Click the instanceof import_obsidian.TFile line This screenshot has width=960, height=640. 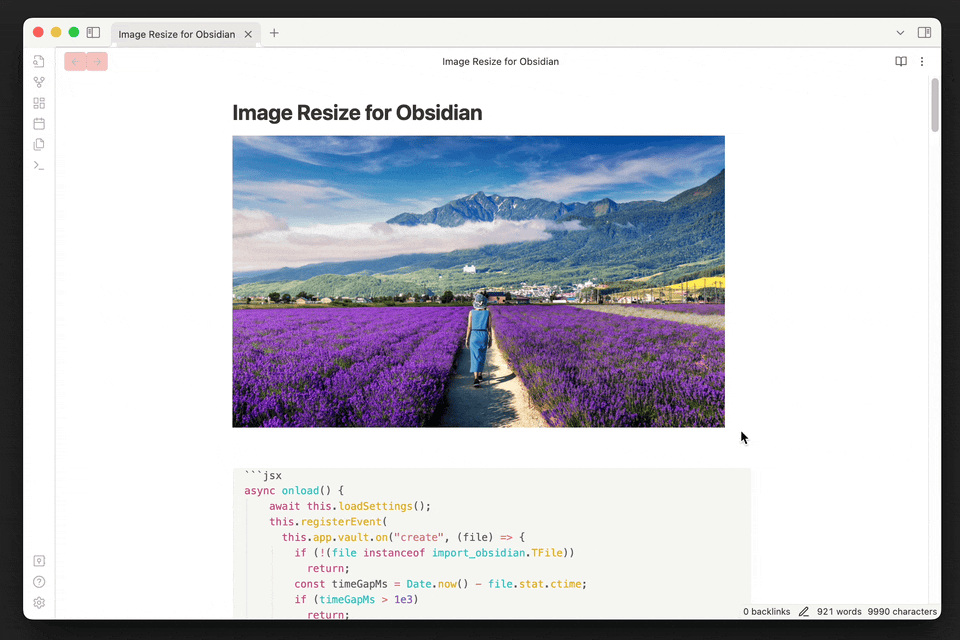435,552
